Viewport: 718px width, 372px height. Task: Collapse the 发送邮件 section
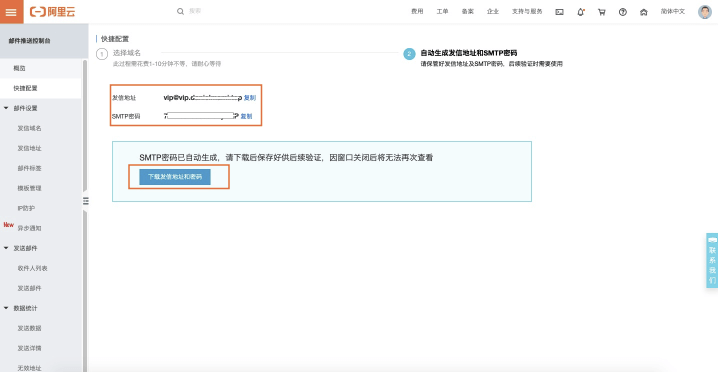6,248
